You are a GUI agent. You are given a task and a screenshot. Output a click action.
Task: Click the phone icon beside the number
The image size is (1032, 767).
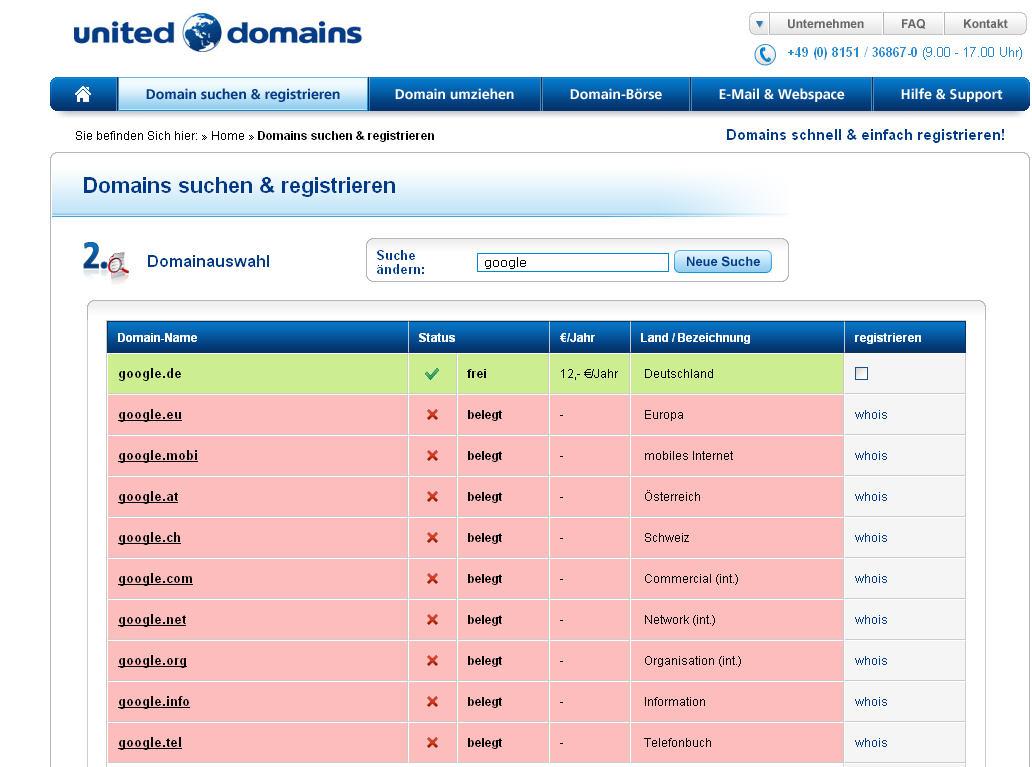pos(765,54)
